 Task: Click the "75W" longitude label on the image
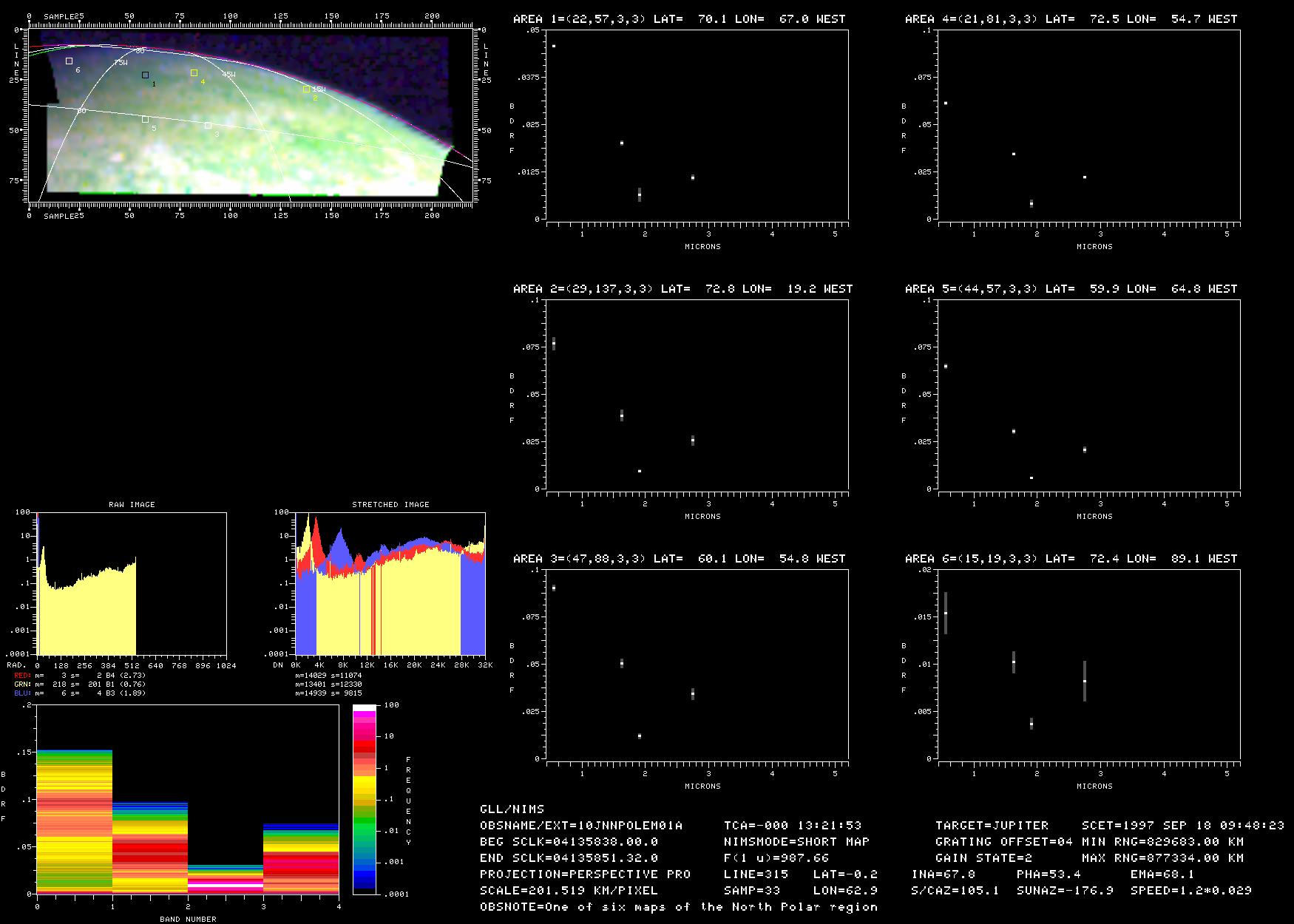121,64
